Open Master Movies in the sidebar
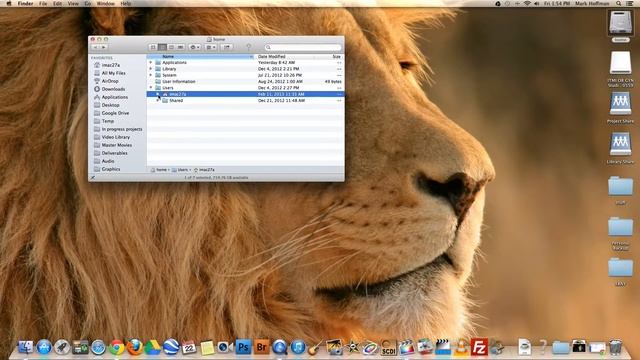This screenshot has height=360, width=640. 113,145
